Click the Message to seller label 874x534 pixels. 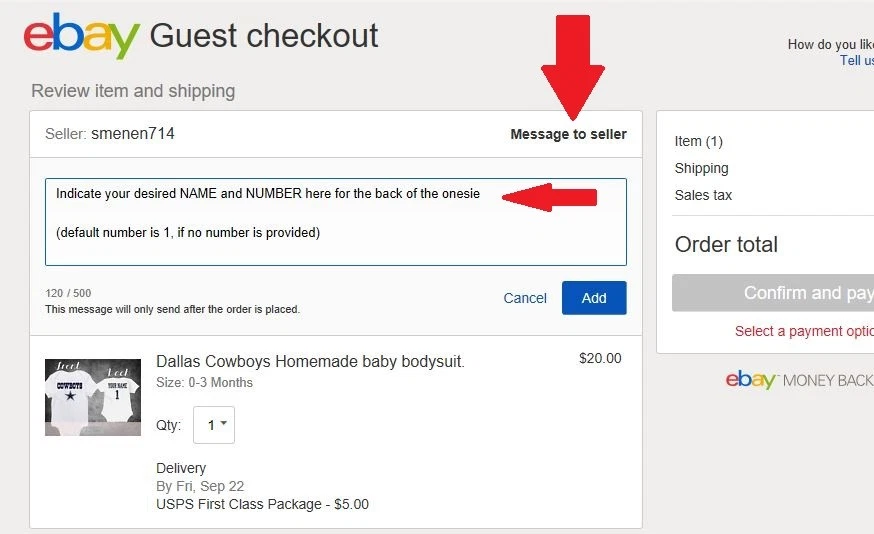pyautogui.click(x=568, y=134)
